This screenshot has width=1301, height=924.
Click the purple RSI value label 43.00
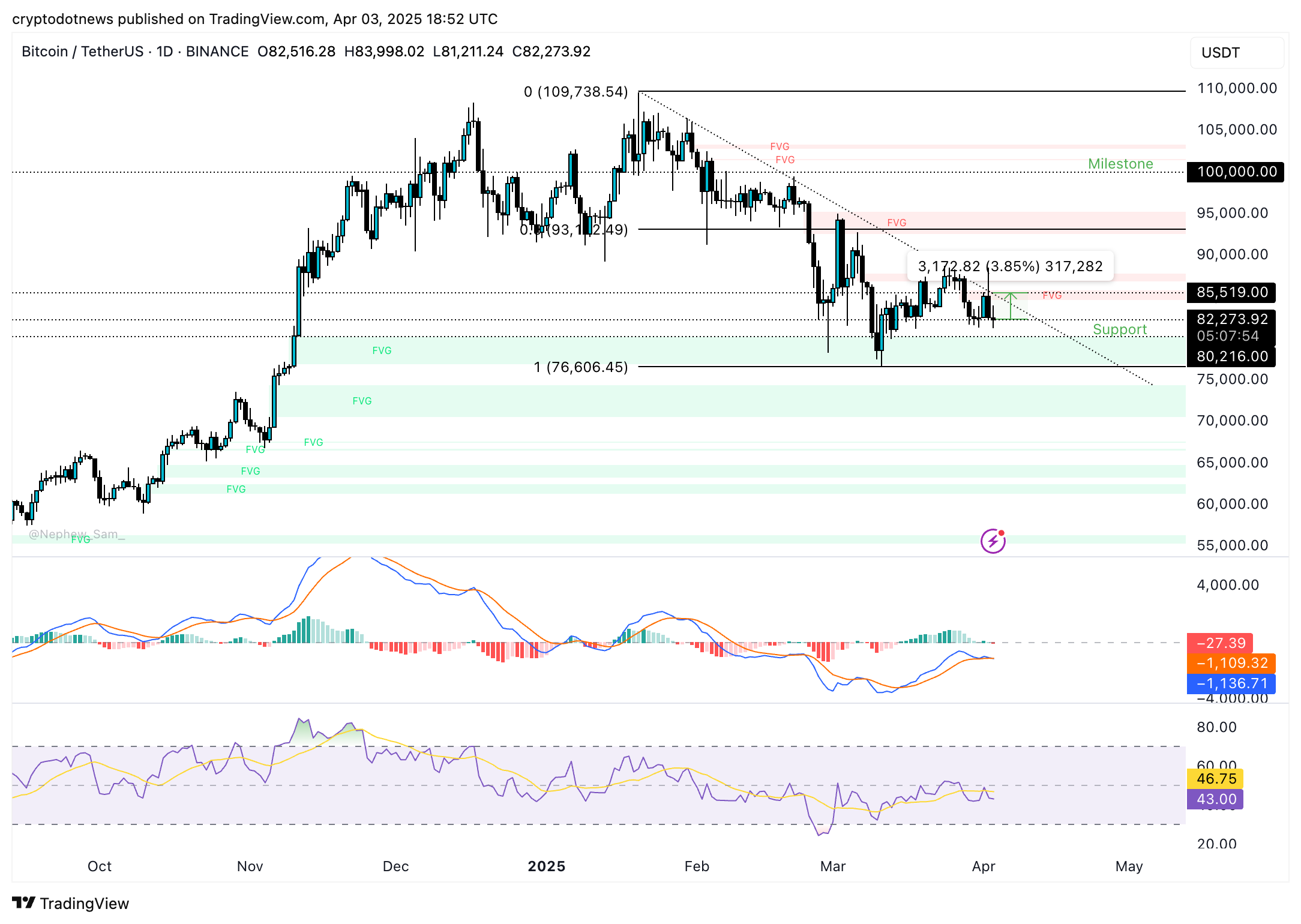point(1215,799)
